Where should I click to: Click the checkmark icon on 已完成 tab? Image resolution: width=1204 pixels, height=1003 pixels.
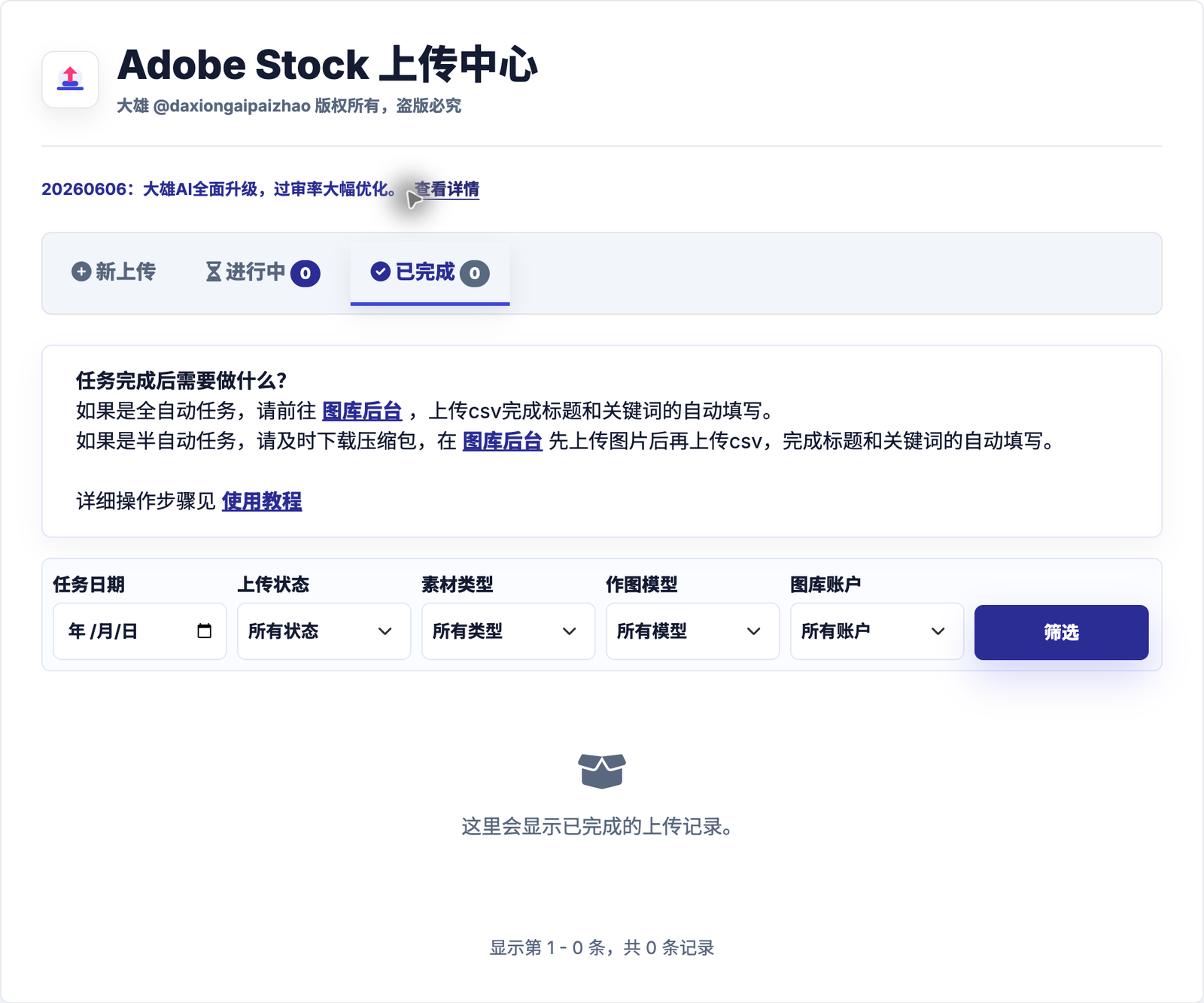(x=381, y=272)
